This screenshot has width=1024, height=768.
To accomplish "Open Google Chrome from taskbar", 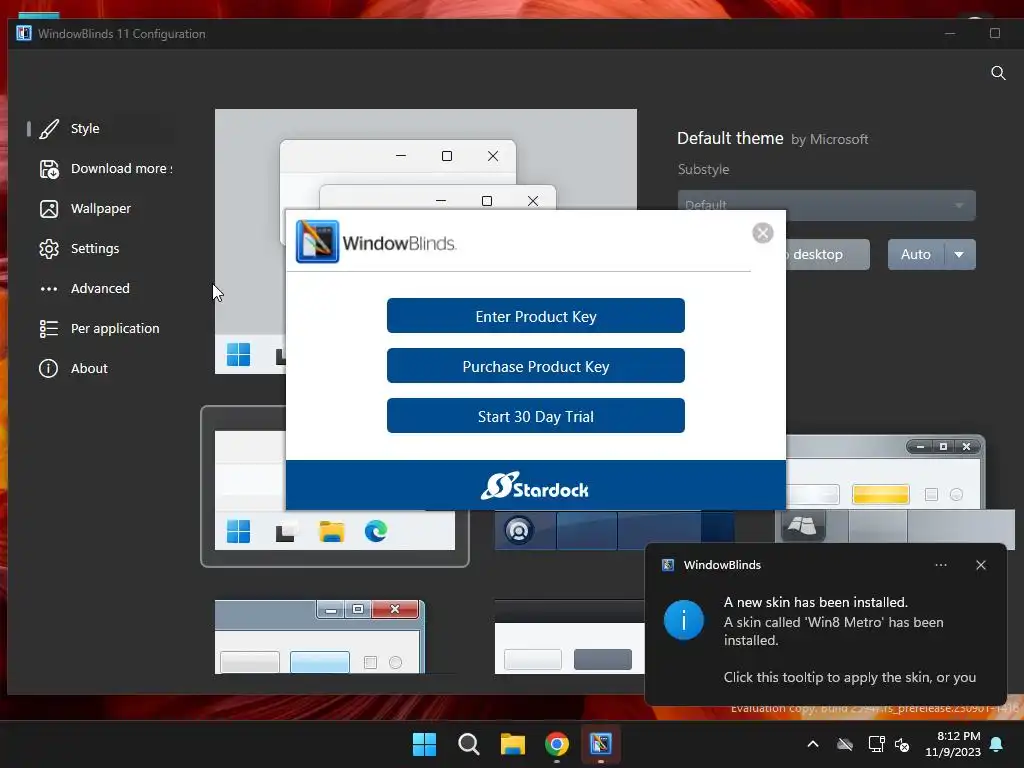I will coord(557,744).
